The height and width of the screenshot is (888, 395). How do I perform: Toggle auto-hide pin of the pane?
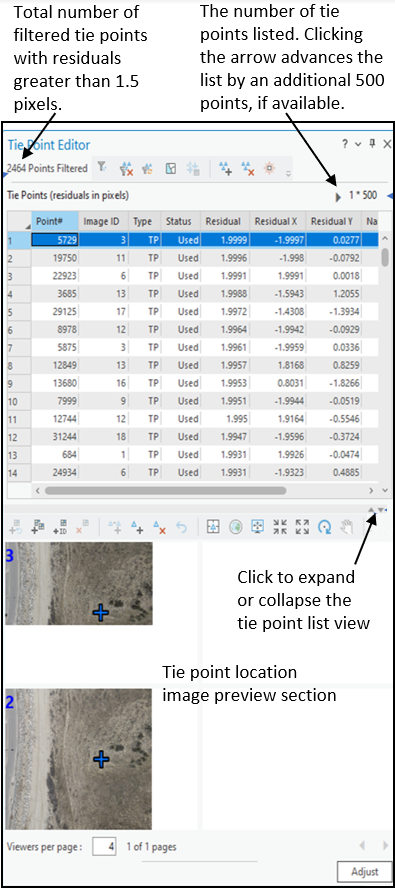[372, 144]
